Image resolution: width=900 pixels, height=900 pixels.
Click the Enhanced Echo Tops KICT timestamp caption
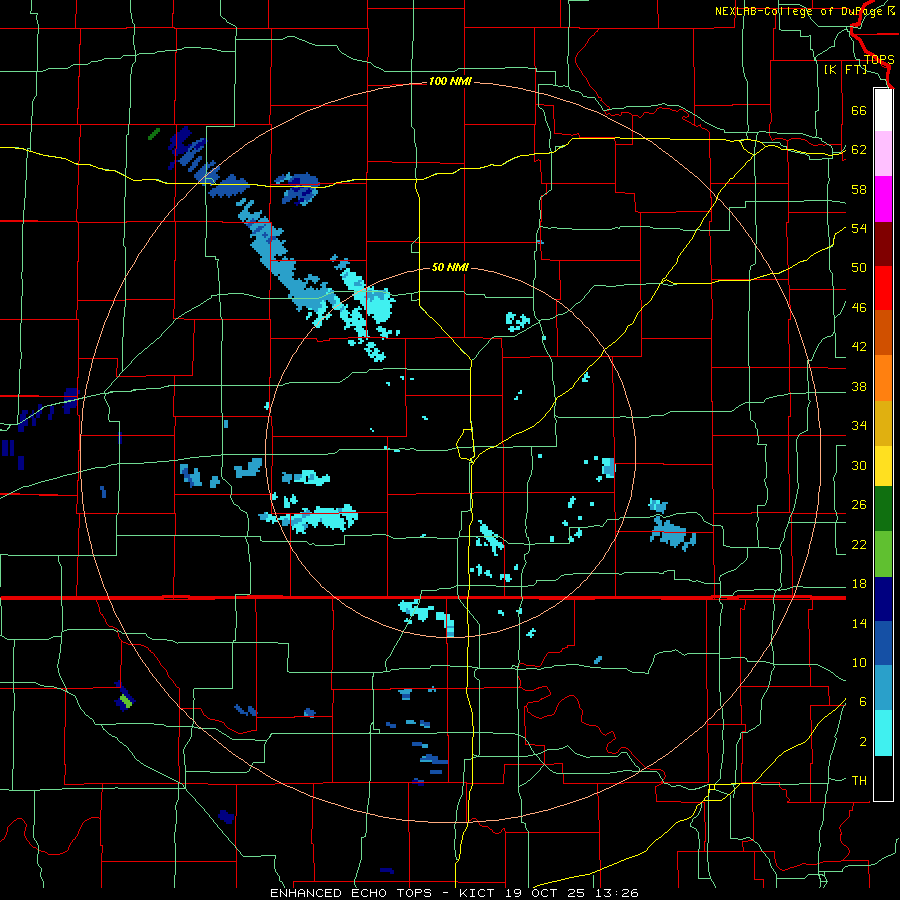coord(454,893)
